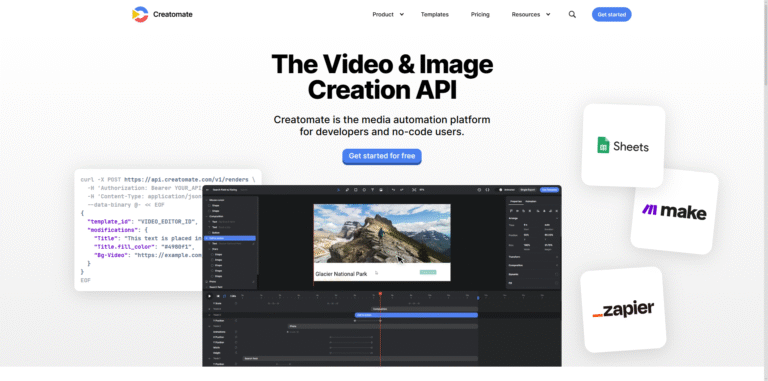The image size is (768, 381).
Task: Click the fit-to-screen icon
Action: pyautogui.click(x=414, y=190)
